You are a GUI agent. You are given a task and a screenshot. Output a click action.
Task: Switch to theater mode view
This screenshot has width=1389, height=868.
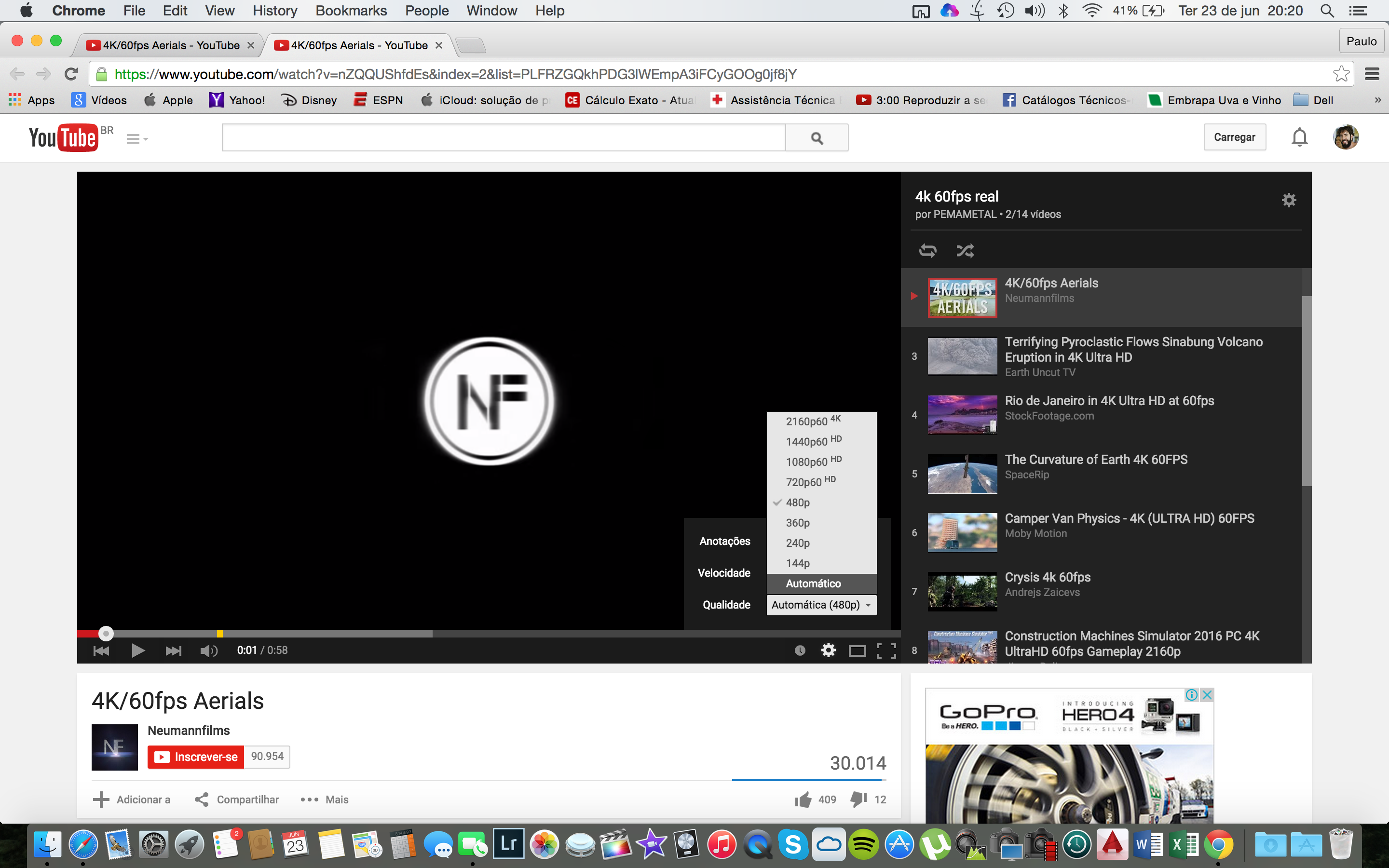point(857,651)
